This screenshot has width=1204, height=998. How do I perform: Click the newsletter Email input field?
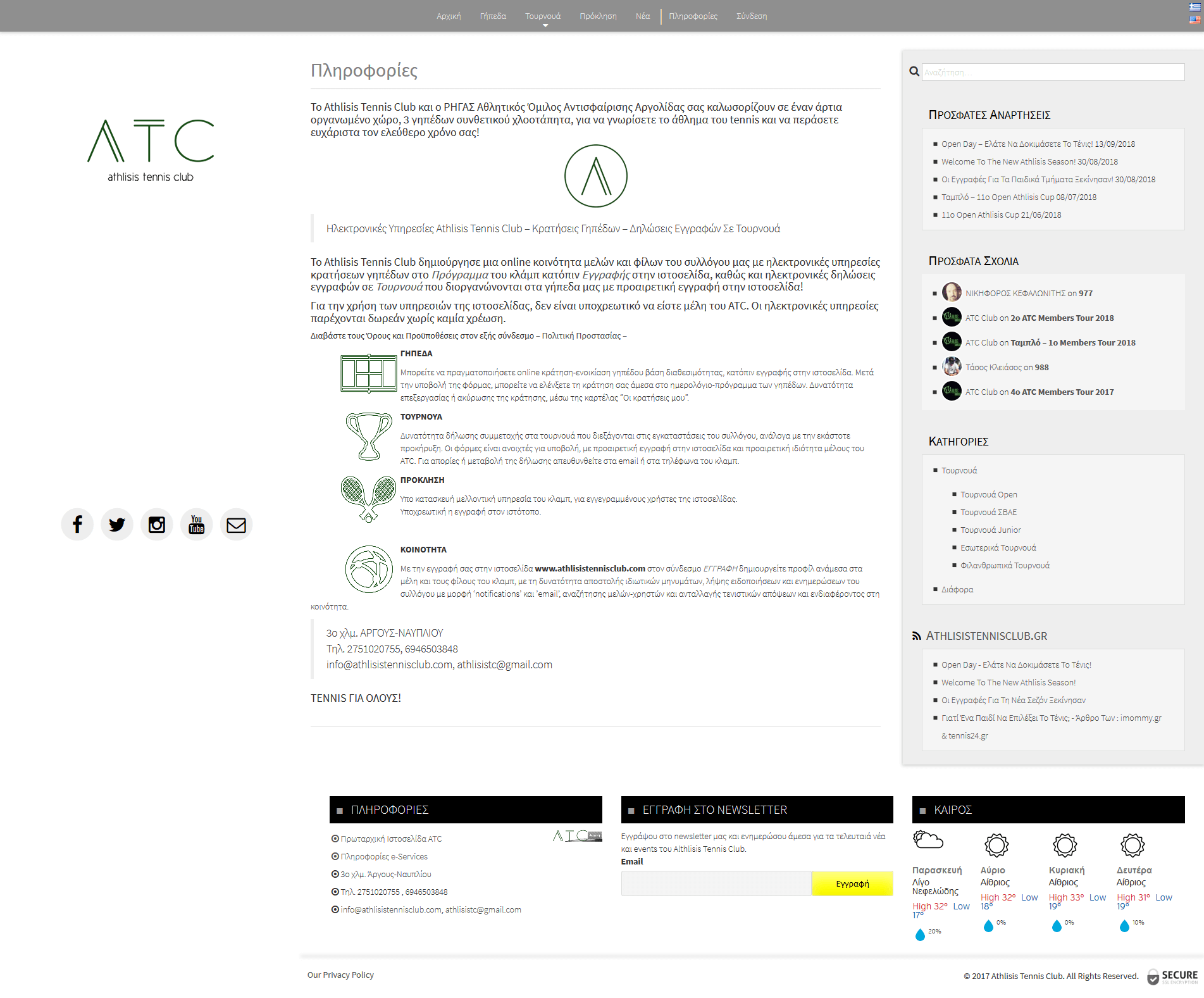[x=716, y=883]
